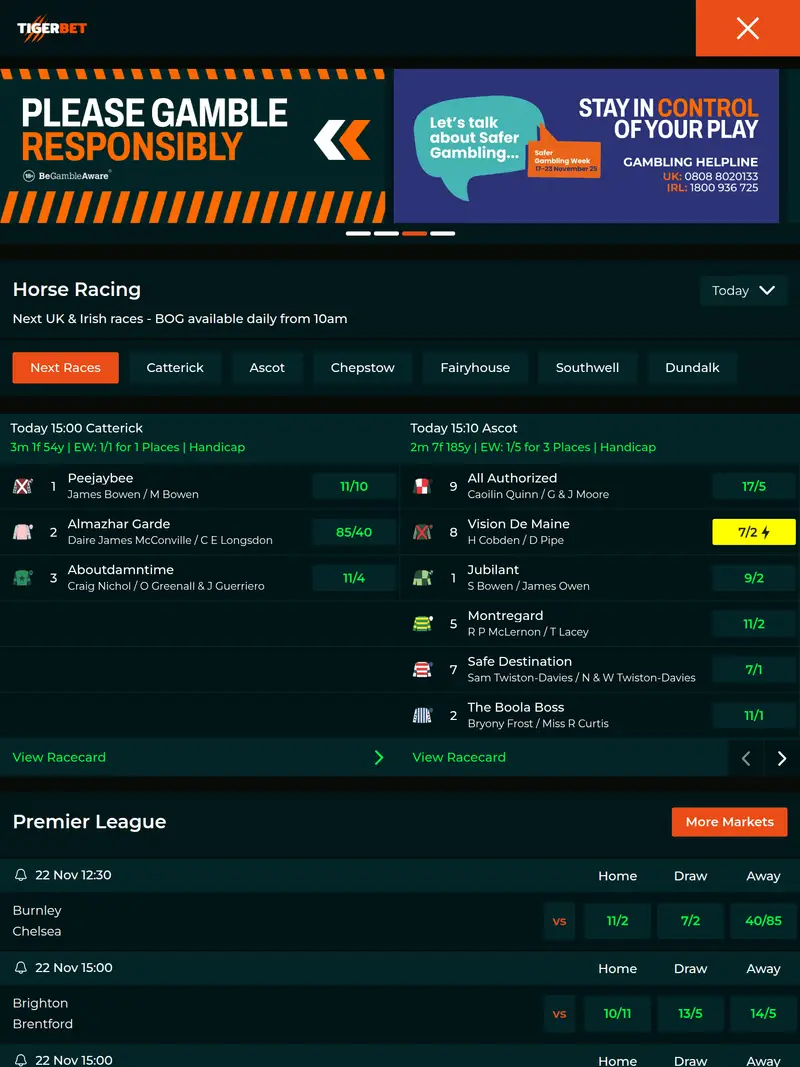Click the right arrow to browse next race
Image resolution: width=800 pixels, height=1067 pixels.
[x=781, y=758]
